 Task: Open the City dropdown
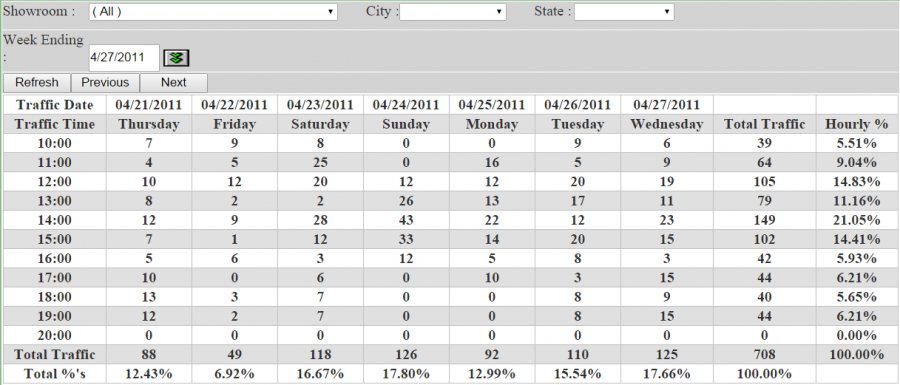(453, 11)
